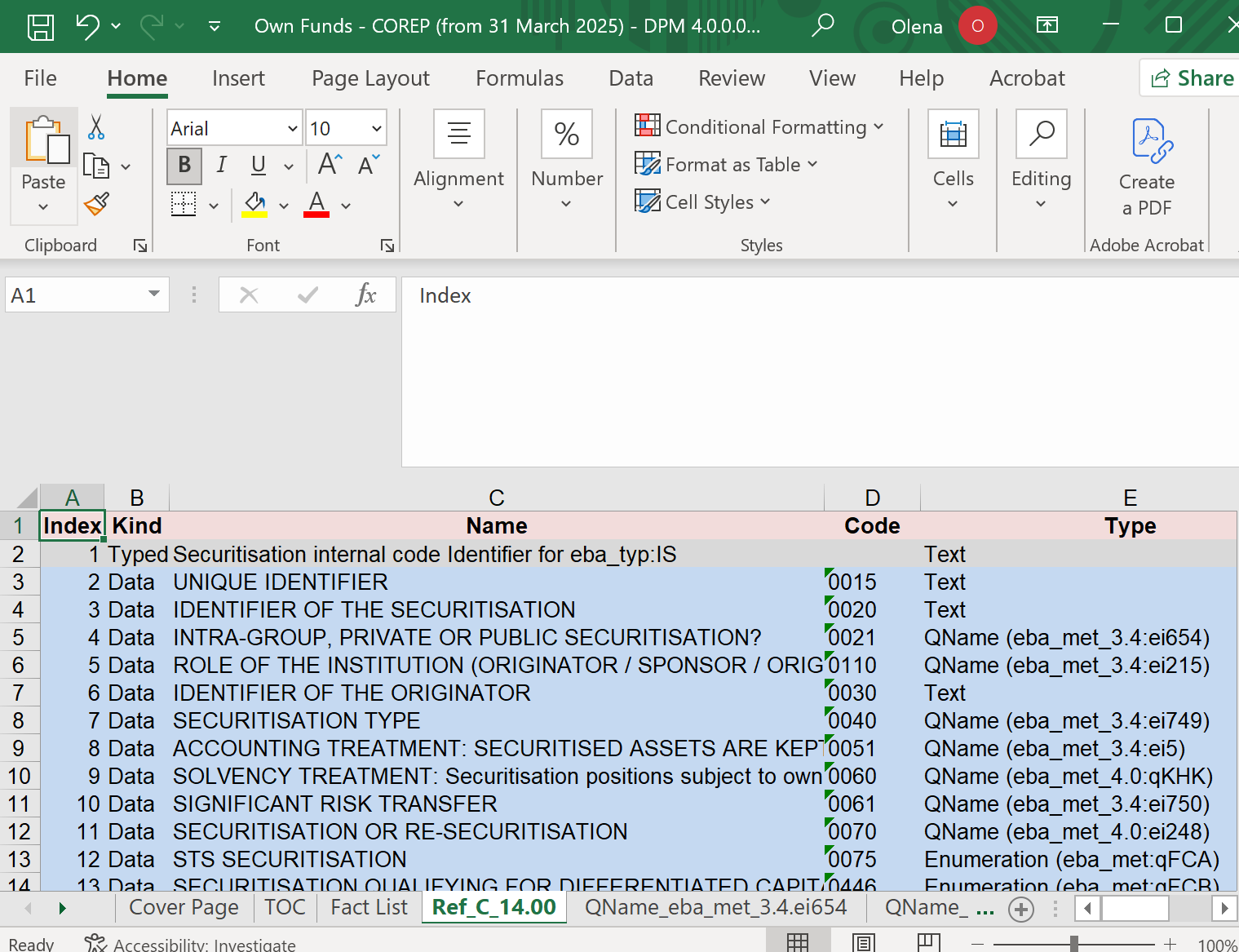Click the Save icon in title bar
The image size is (1239, 952).
point(41,26)
